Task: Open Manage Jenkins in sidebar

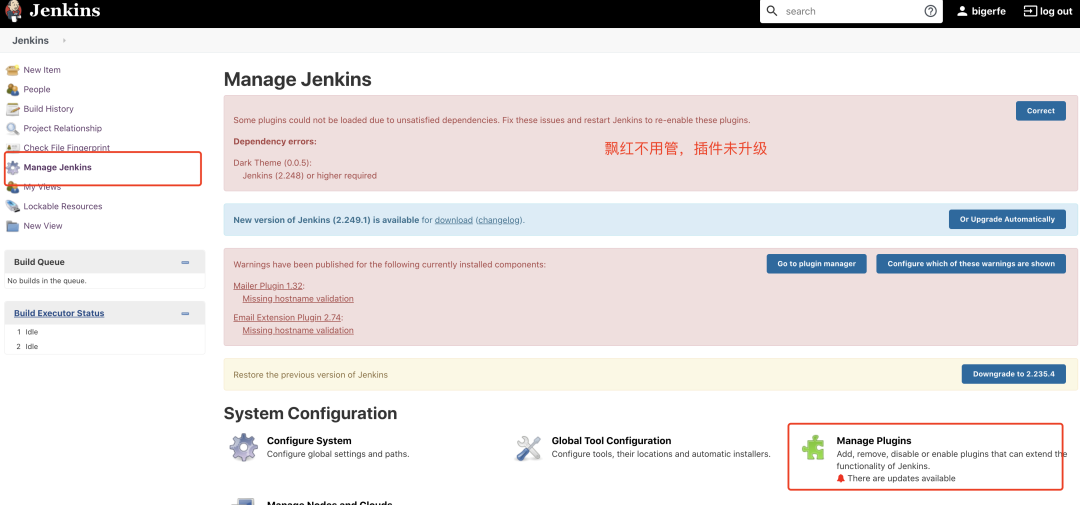Action: coord(57,167)
